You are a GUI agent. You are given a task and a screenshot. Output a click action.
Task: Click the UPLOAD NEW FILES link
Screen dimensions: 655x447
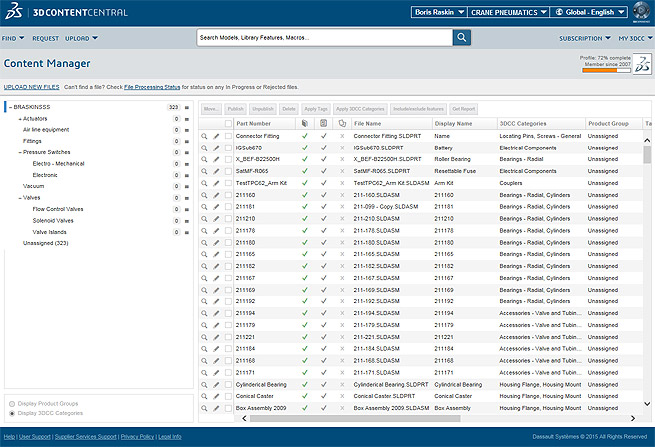point(31,87)
